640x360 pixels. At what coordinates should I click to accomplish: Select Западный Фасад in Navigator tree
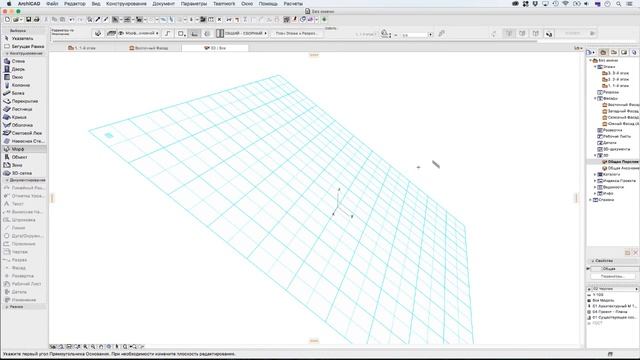(x=622, y=111)
